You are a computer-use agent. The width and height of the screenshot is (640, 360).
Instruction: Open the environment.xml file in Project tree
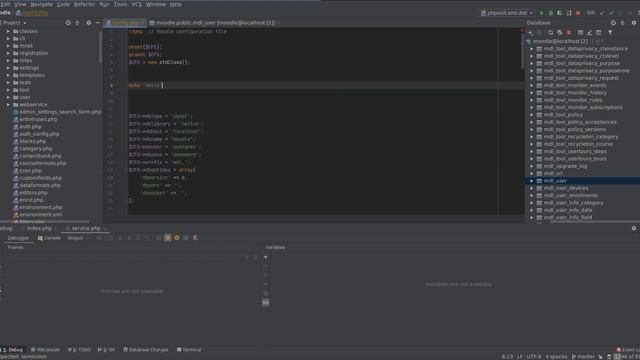[40, 215]
